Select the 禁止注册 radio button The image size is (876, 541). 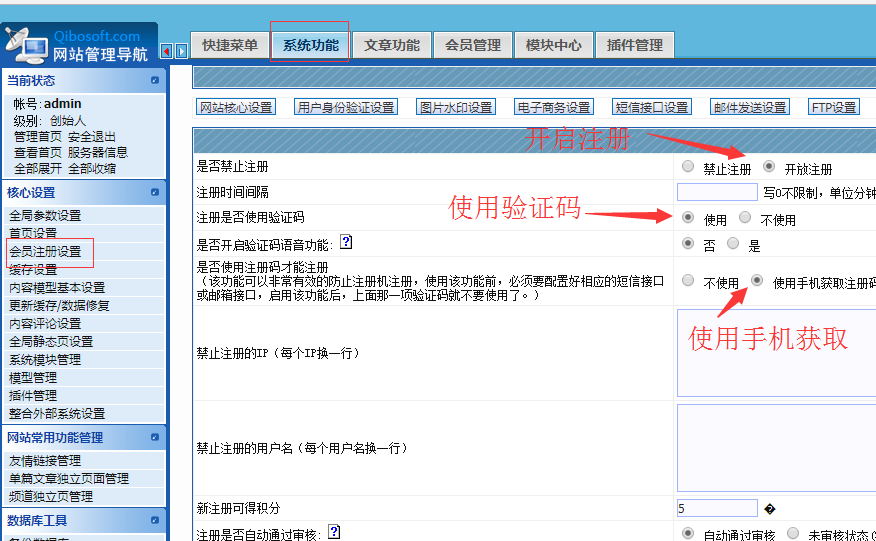(x=688, y=167)
